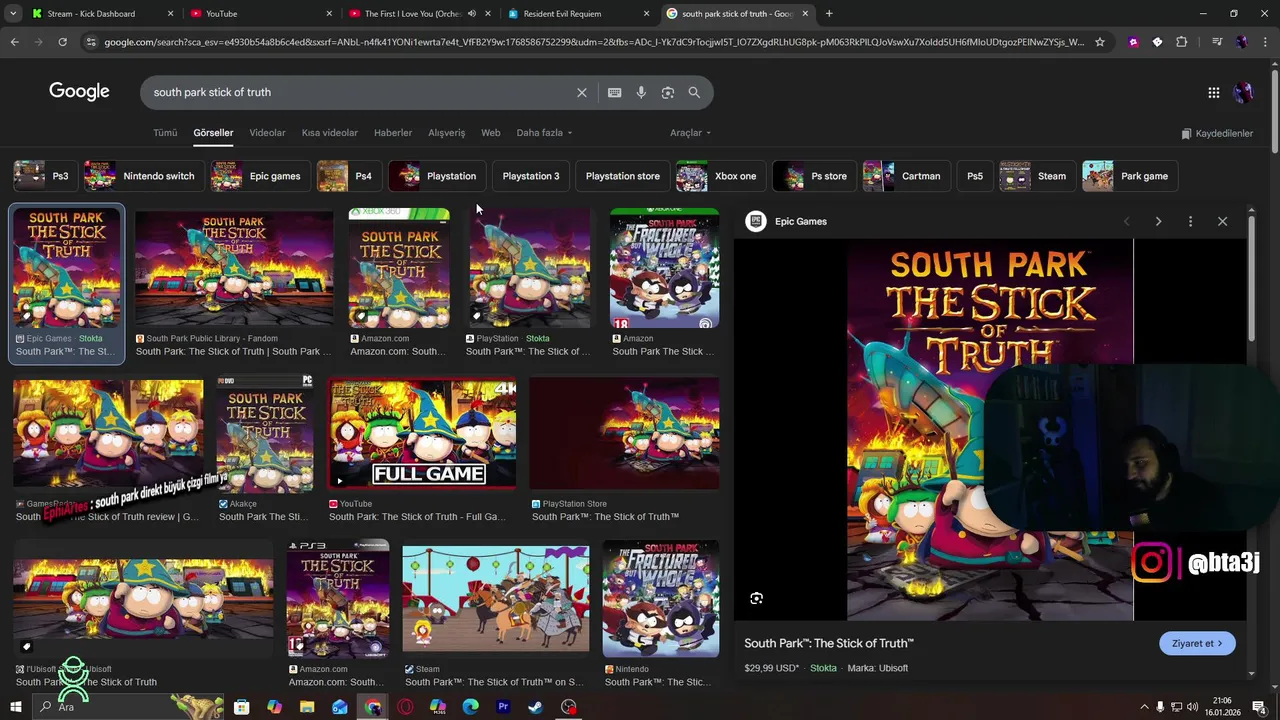
Task: Filter images by the Park game chip
Action: tap(1128, 176)
